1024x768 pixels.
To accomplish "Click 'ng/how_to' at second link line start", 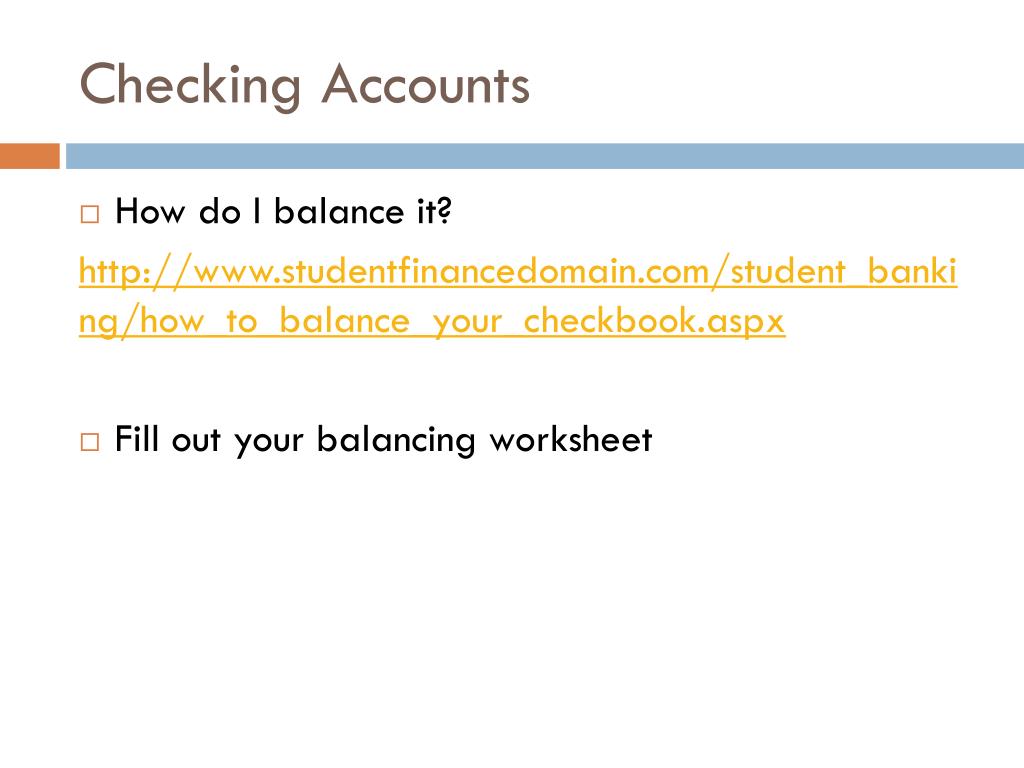I will 168,321.
